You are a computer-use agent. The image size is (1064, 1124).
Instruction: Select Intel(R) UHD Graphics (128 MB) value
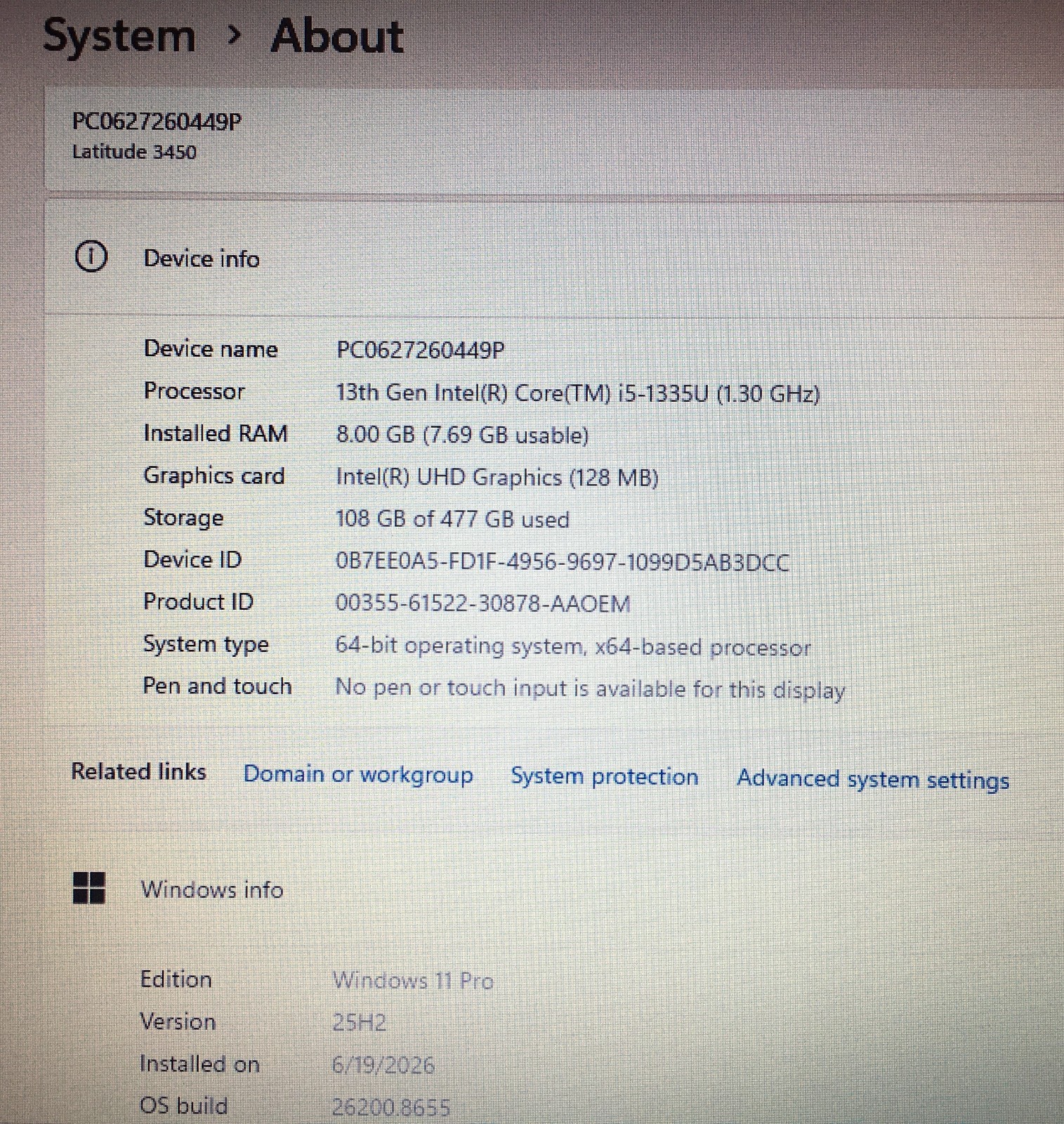coord(497,478)
